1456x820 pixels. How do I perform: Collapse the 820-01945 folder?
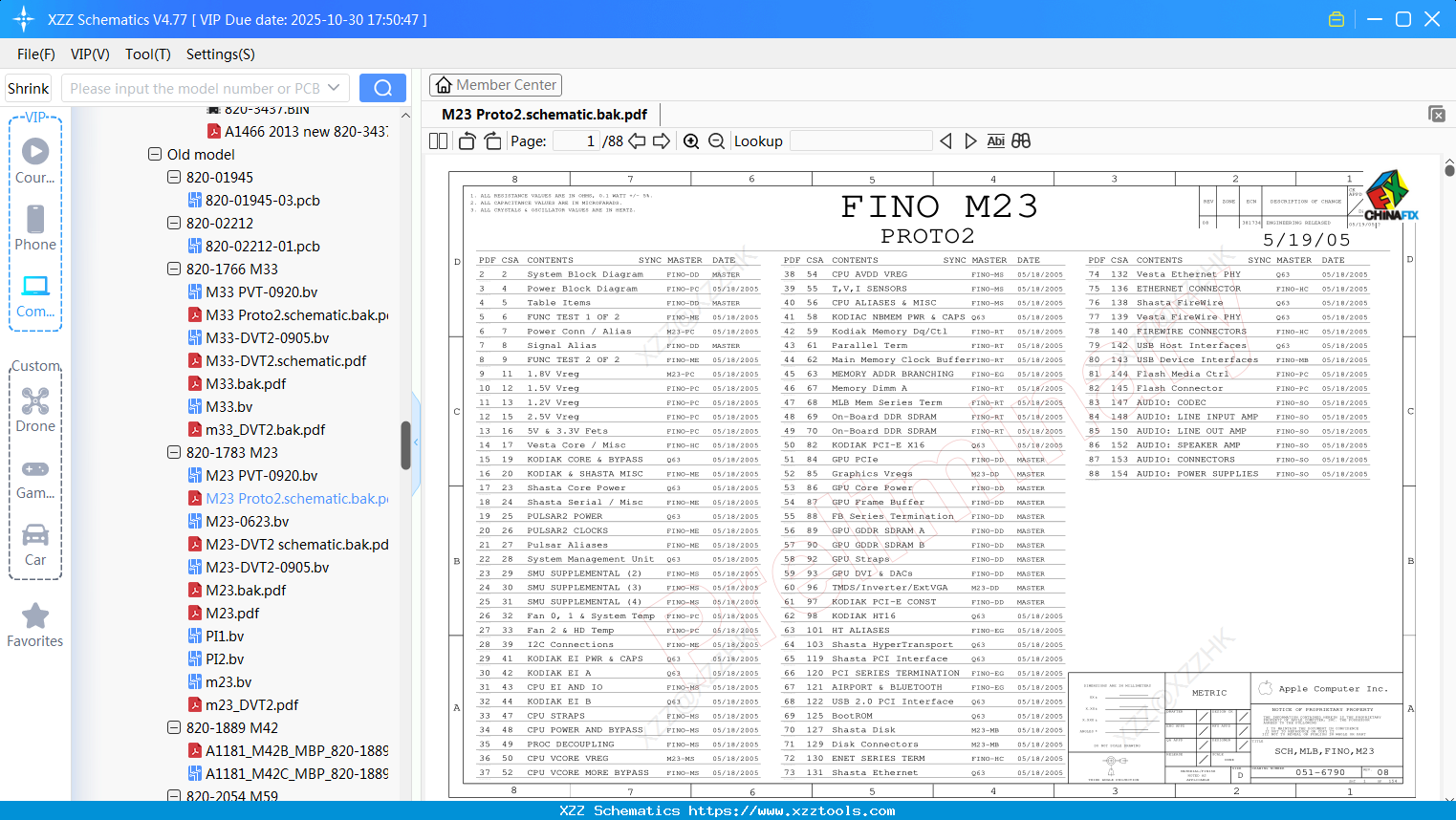click(x=174, y=177)
